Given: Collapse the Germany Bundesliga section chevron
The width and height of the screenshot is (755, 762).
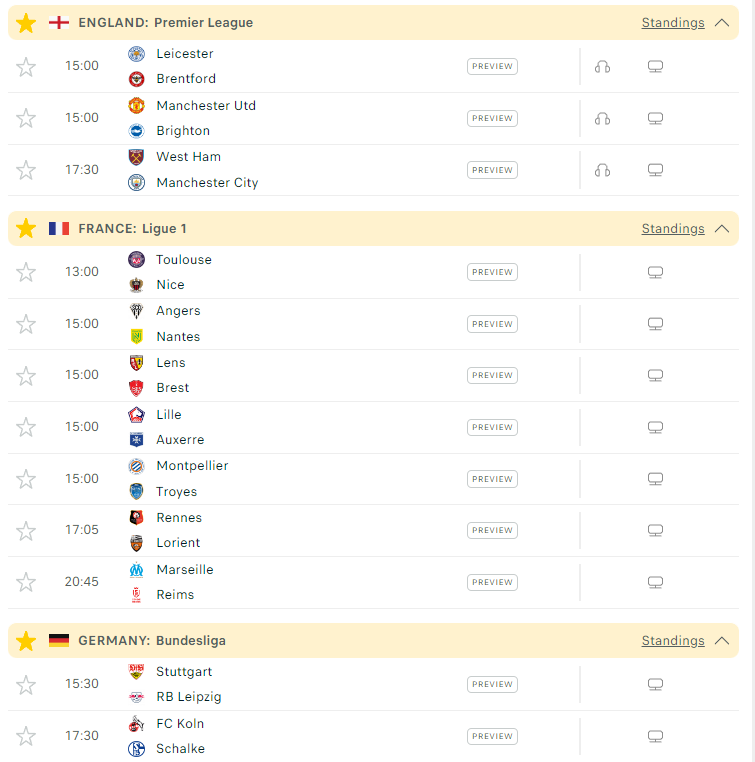Looking at the screenshot, I should (722, 641).
